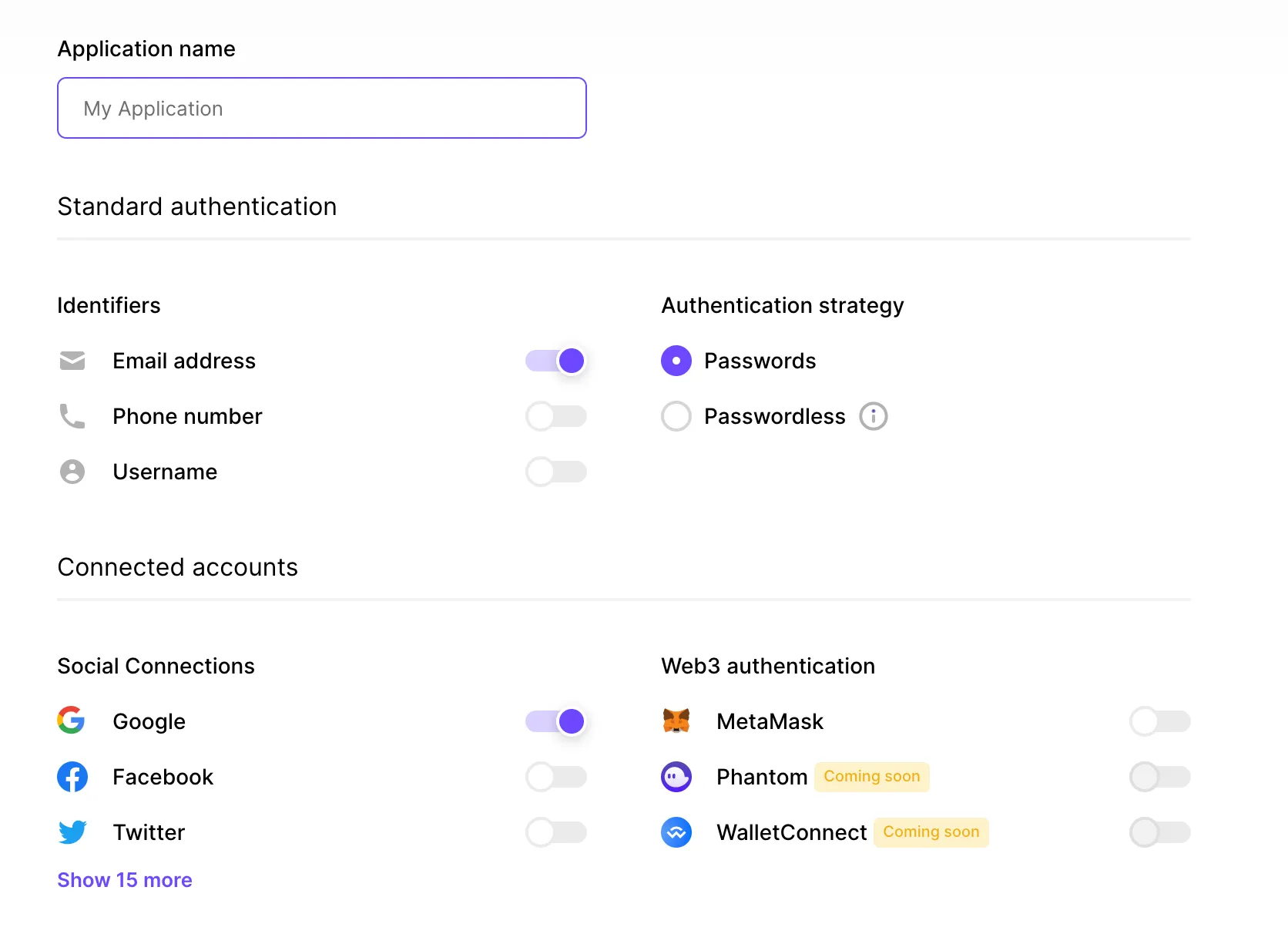
Task: Click the MetaMask fox icon
Action: click(676, 721)
